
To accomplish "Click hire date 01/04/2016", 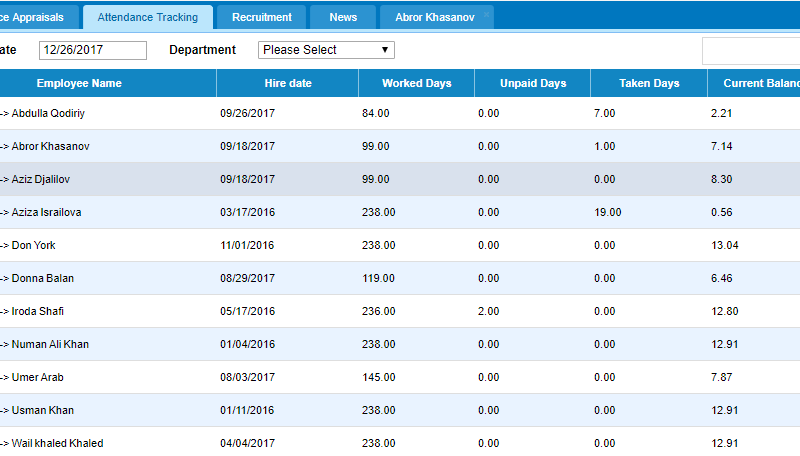I will (x=247, y=344).
